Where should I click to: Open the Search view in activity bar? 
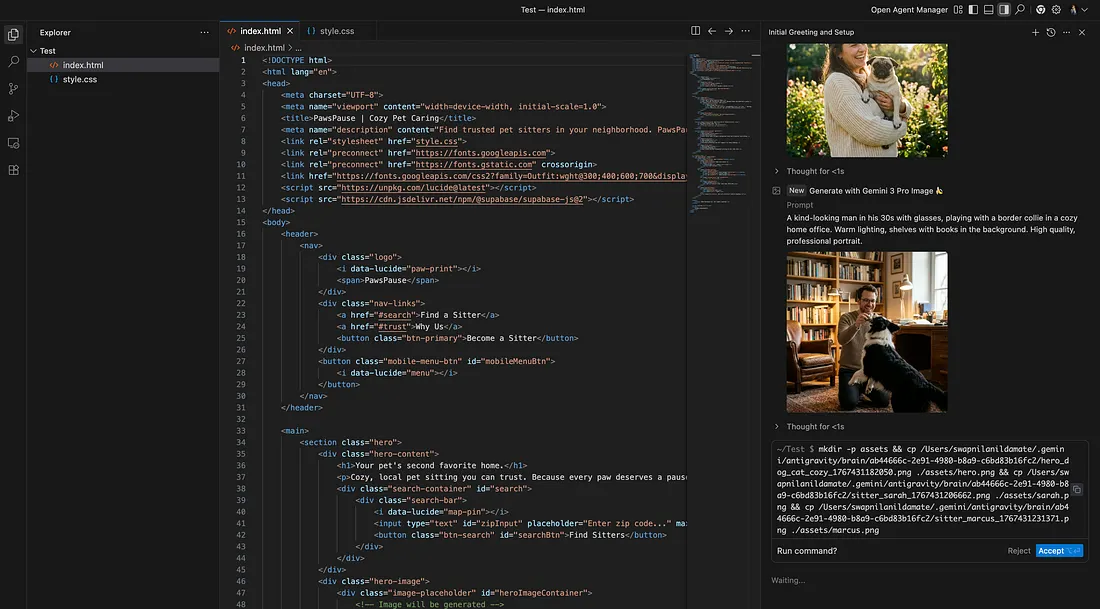pos(13,62)
